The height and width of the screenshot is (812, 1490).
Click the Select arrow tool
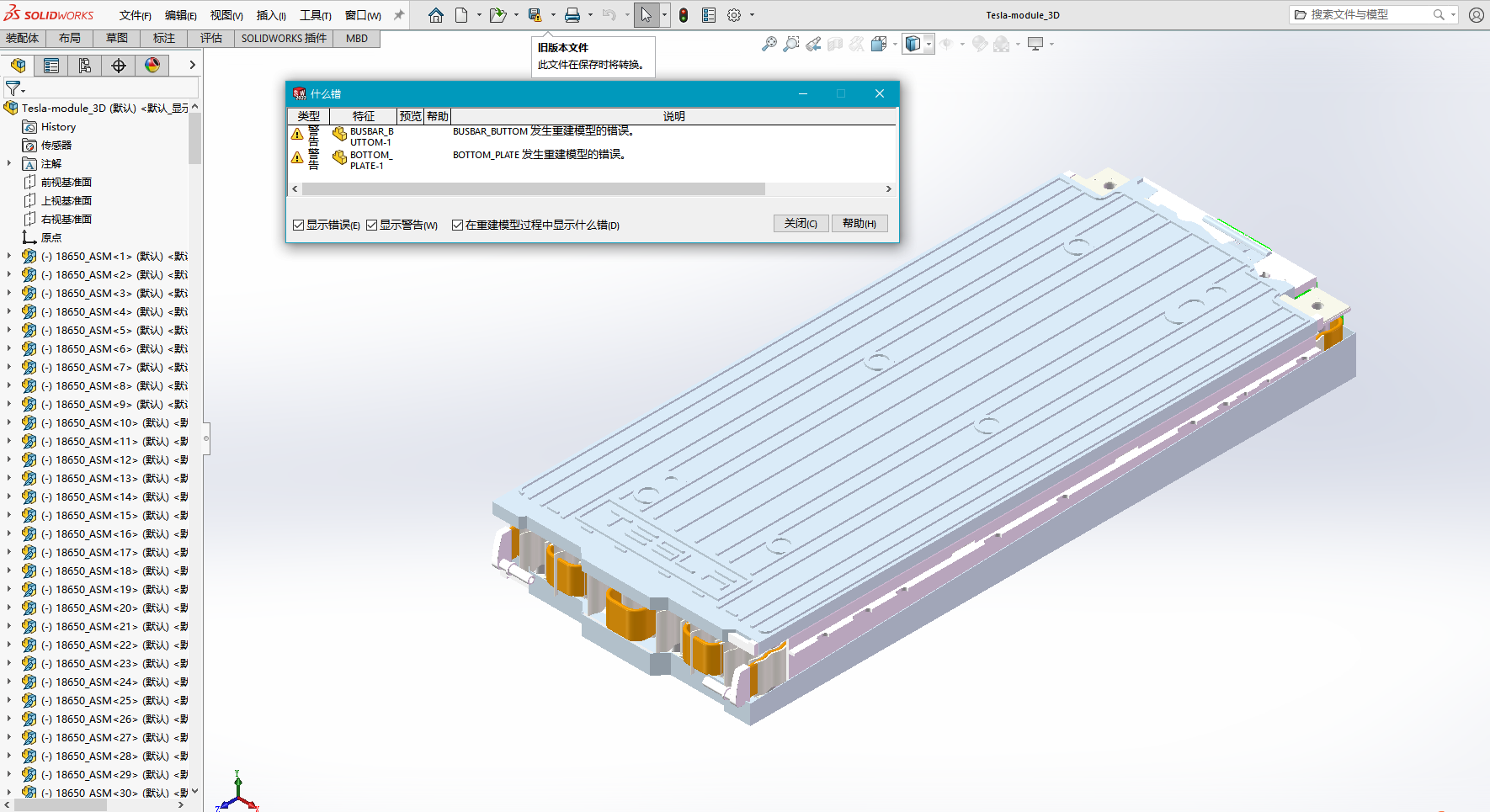[646, 15]
